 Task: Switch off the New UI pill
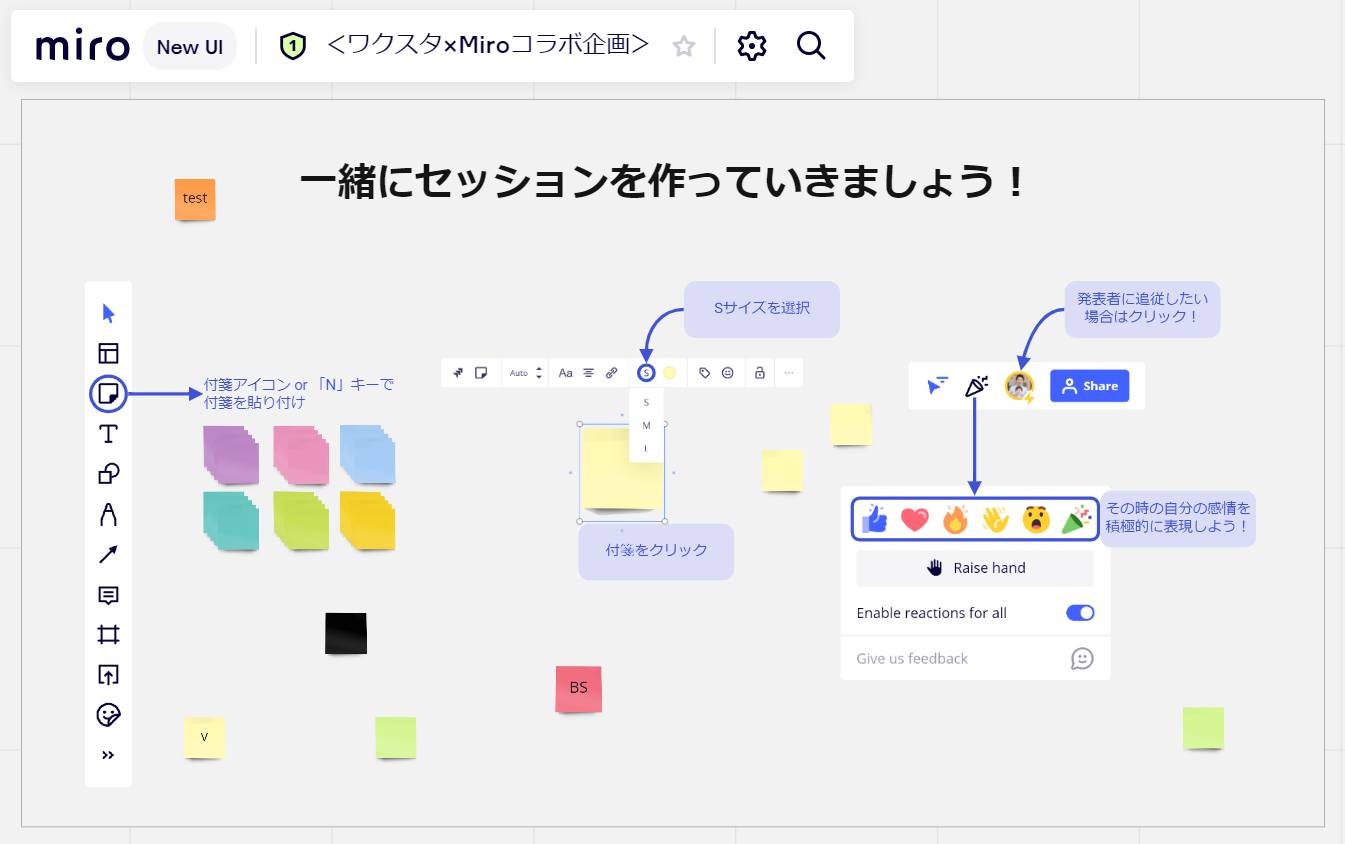(x=190, y=46)
